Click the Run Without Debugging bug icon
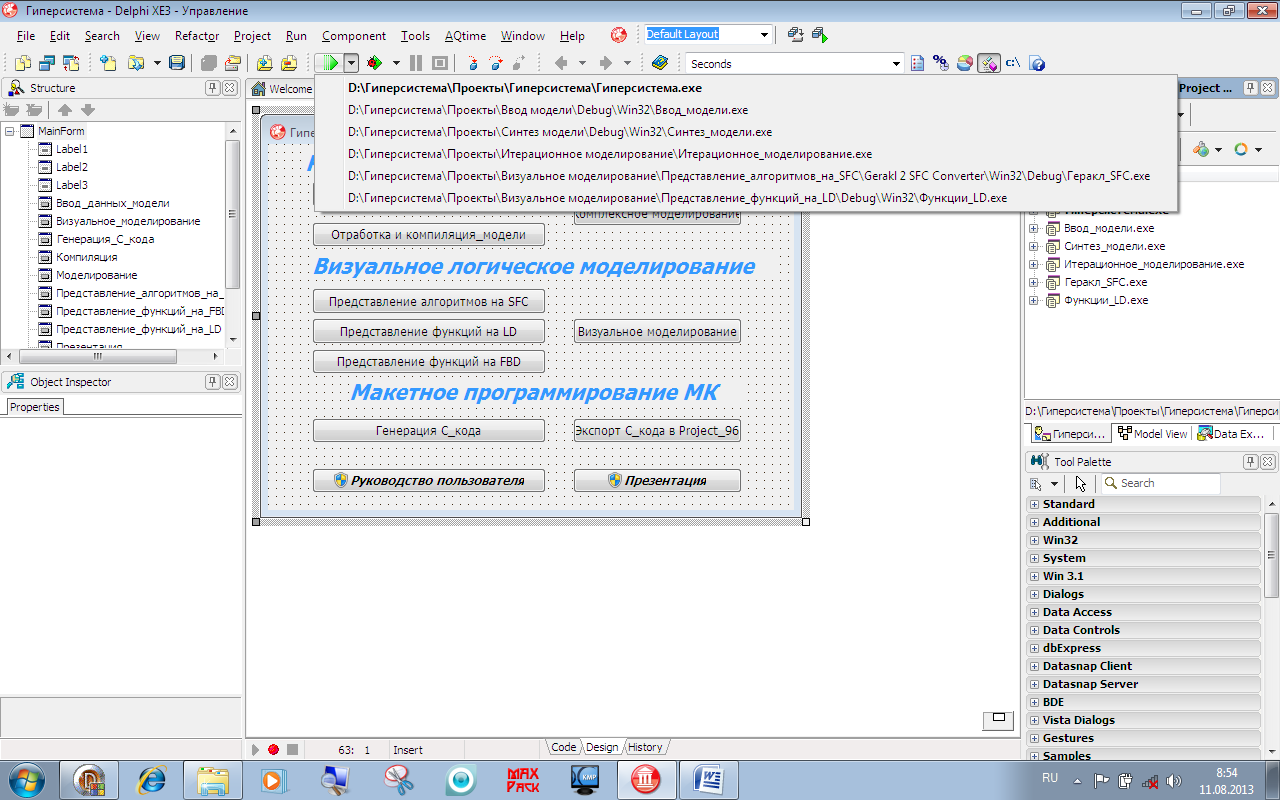The image size is (1280, 800). pyautogui.click(x=374, y=63)
